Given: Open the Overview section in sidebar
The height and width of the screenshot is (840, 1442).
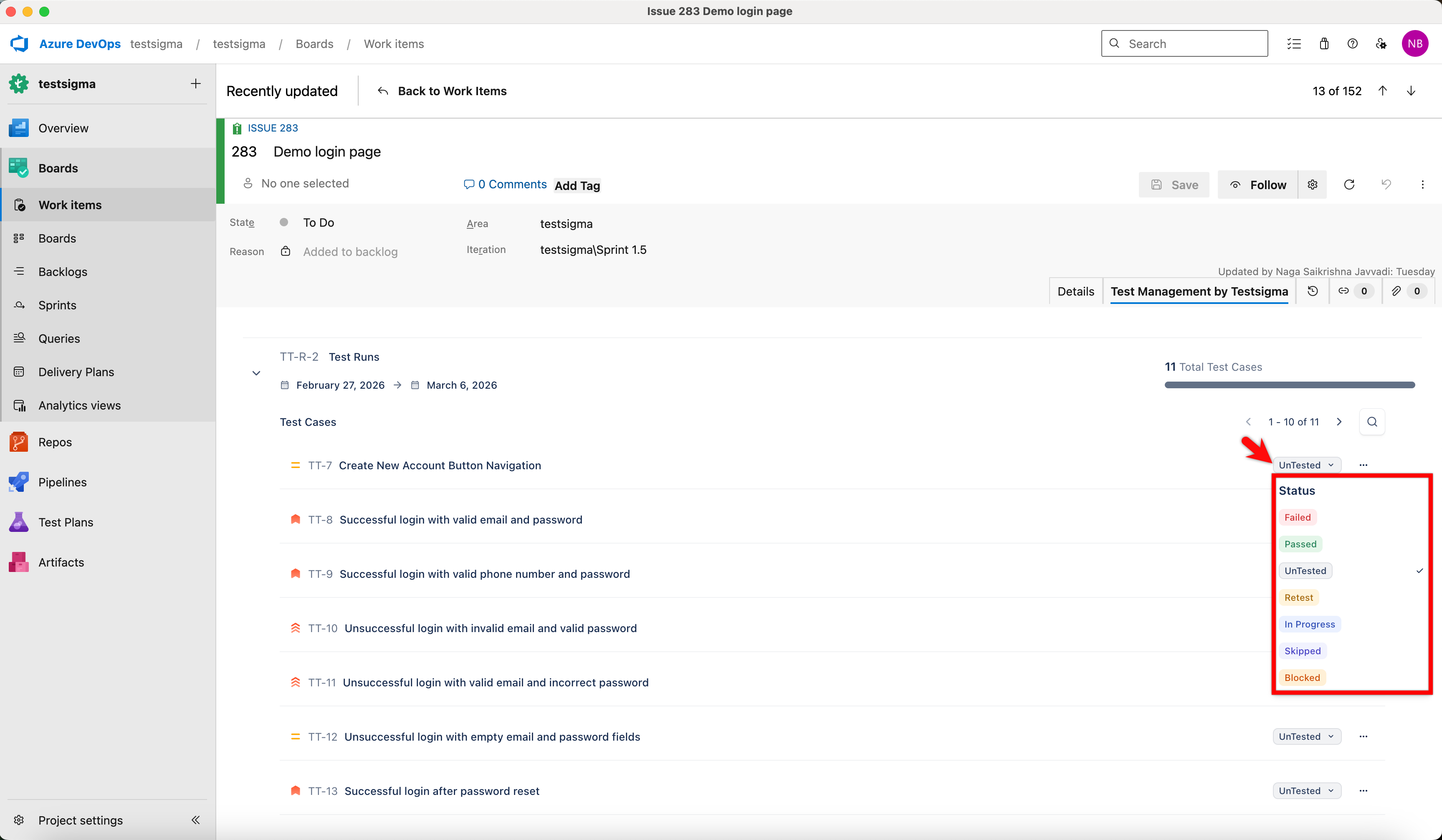Looking at the screenshot, I should 109,128.
